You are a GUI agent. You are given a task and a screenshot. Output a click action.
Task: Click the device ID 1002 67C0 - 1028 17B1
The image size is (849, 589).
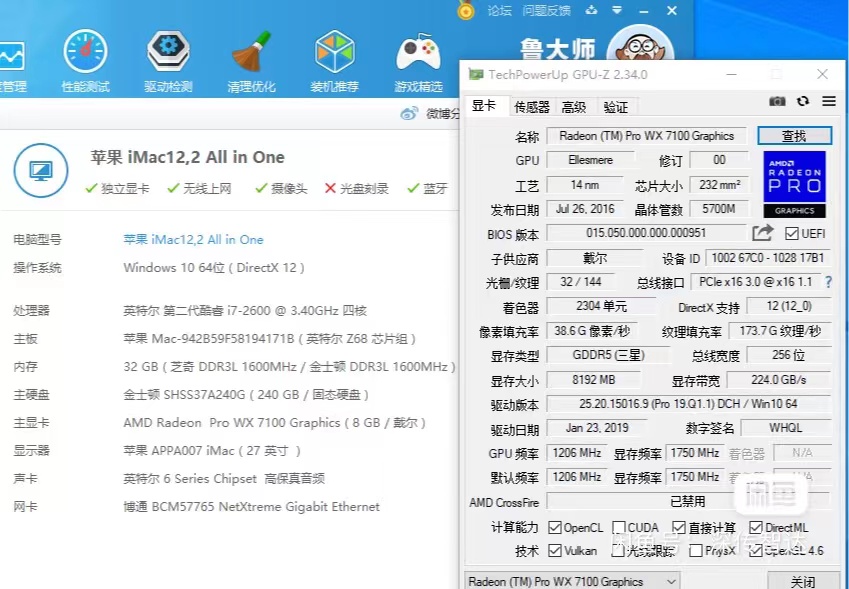coord(768,258)
